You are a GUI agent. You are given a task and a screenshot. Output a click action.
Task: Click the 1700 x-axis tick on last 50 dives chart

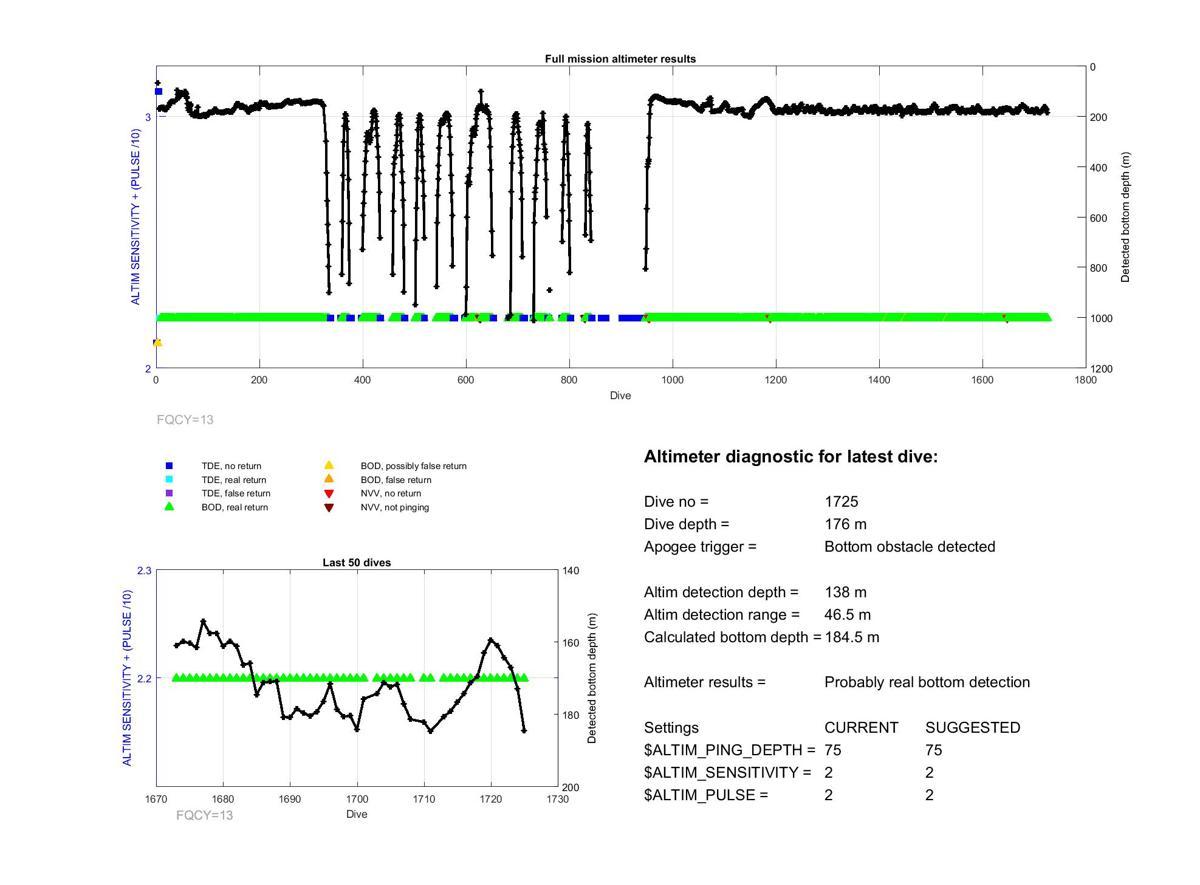[357, 799]
